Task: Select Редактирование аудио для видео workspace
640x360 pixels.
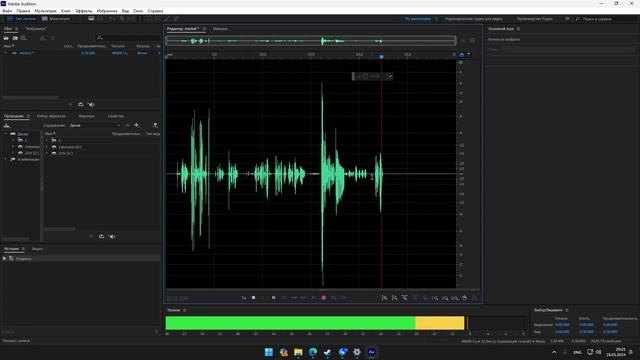Action: (x=474, y=19)
